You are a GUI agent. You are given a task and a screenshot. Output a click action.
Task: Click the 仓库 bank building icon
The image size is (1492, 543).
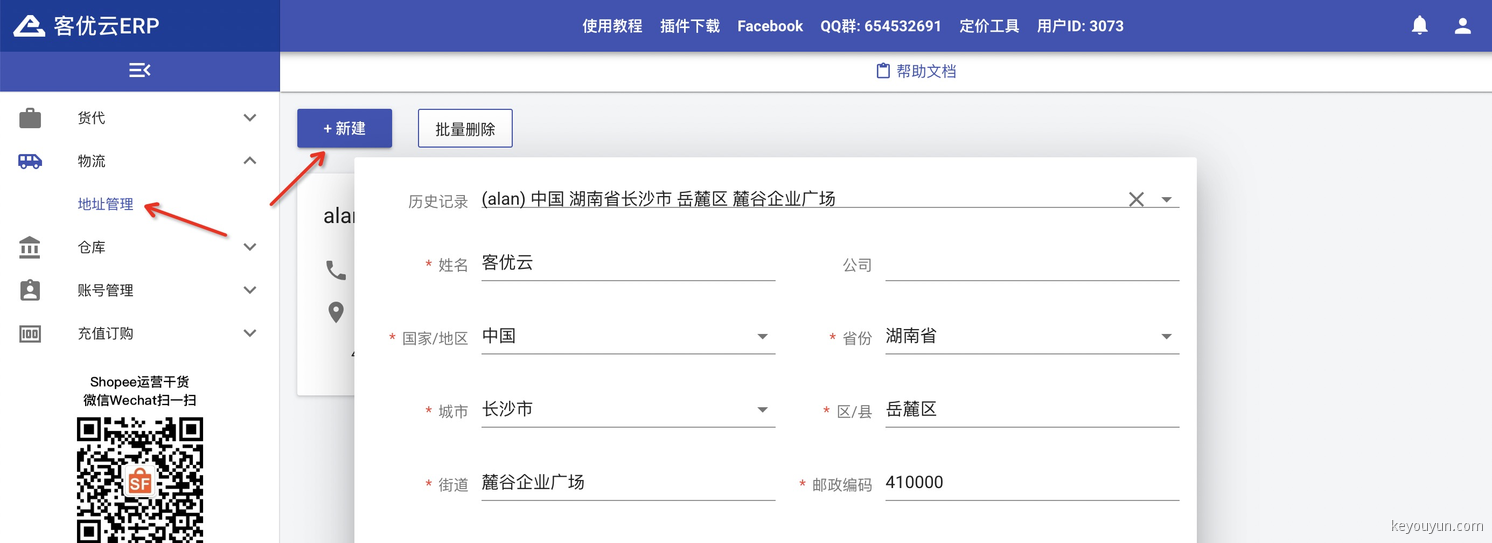pos(30,247)
